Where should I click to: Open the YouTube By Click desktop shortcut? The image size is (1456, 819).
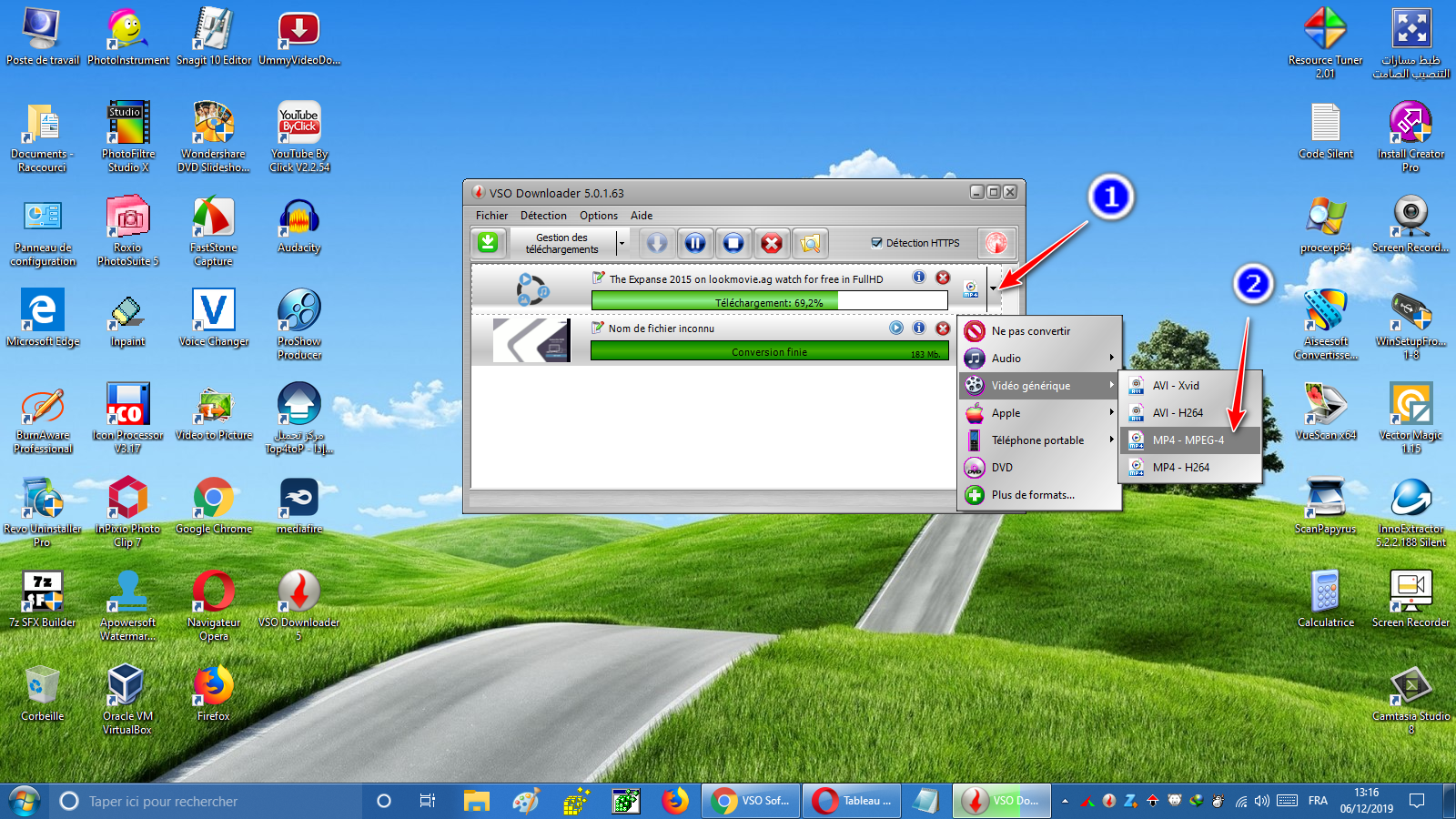pyautogui.click(x=299, y=136)
